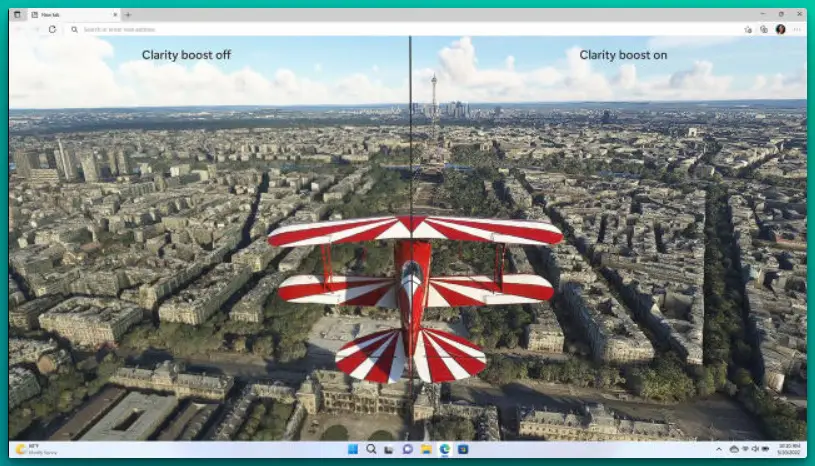Open the battery tray icon
The height and width of the screenshot is (466, 815).
[x=765, y=449]
